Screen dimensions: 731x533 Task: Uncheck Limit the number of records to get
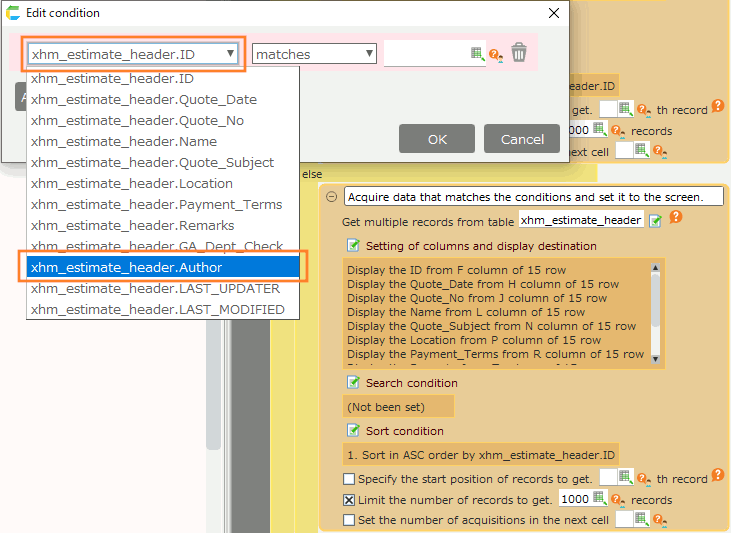pyautogui.click(x=349, y=500)
